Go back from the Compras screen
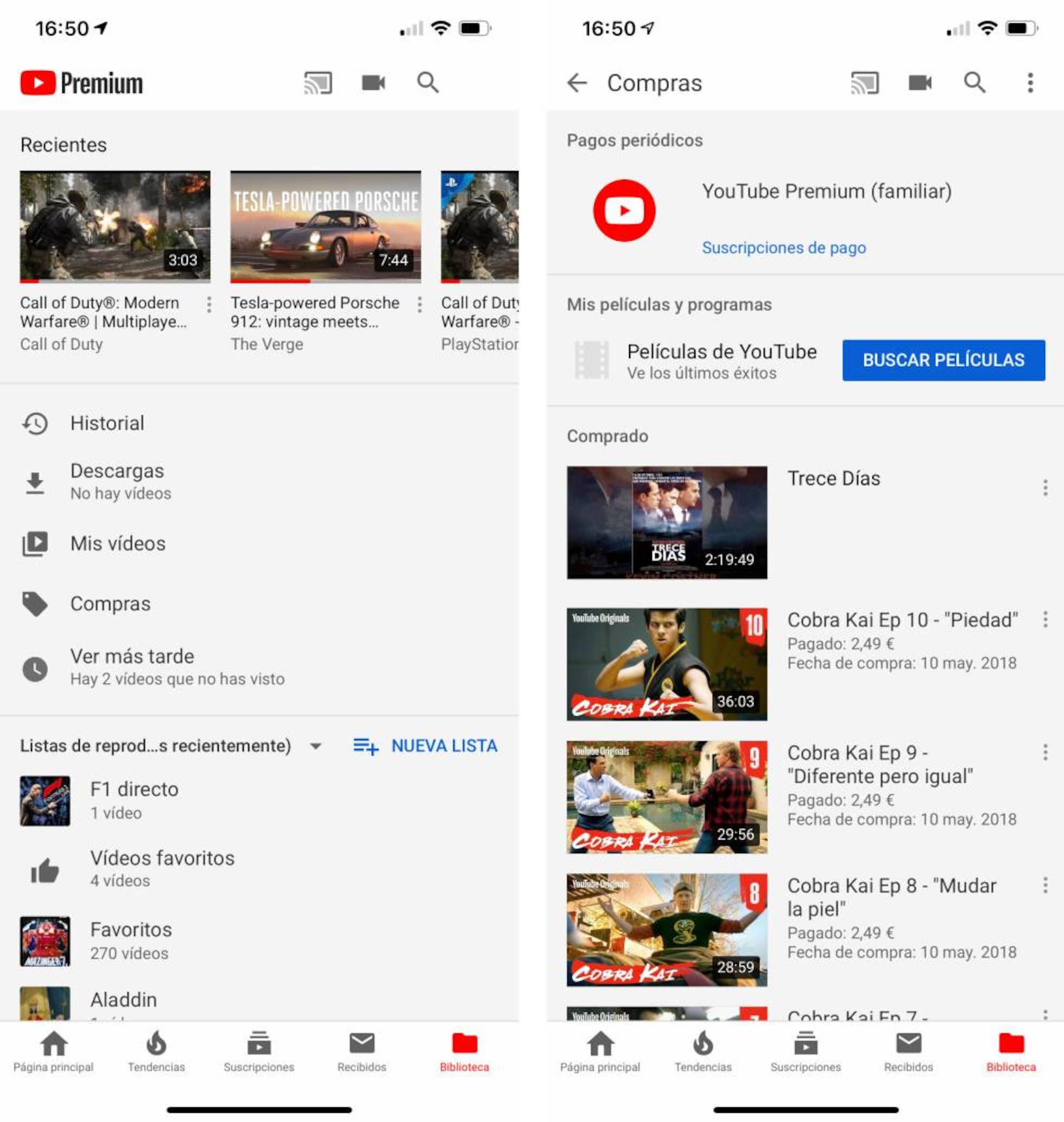Screen dimensions: 1064x1122 tap(577, 83)
